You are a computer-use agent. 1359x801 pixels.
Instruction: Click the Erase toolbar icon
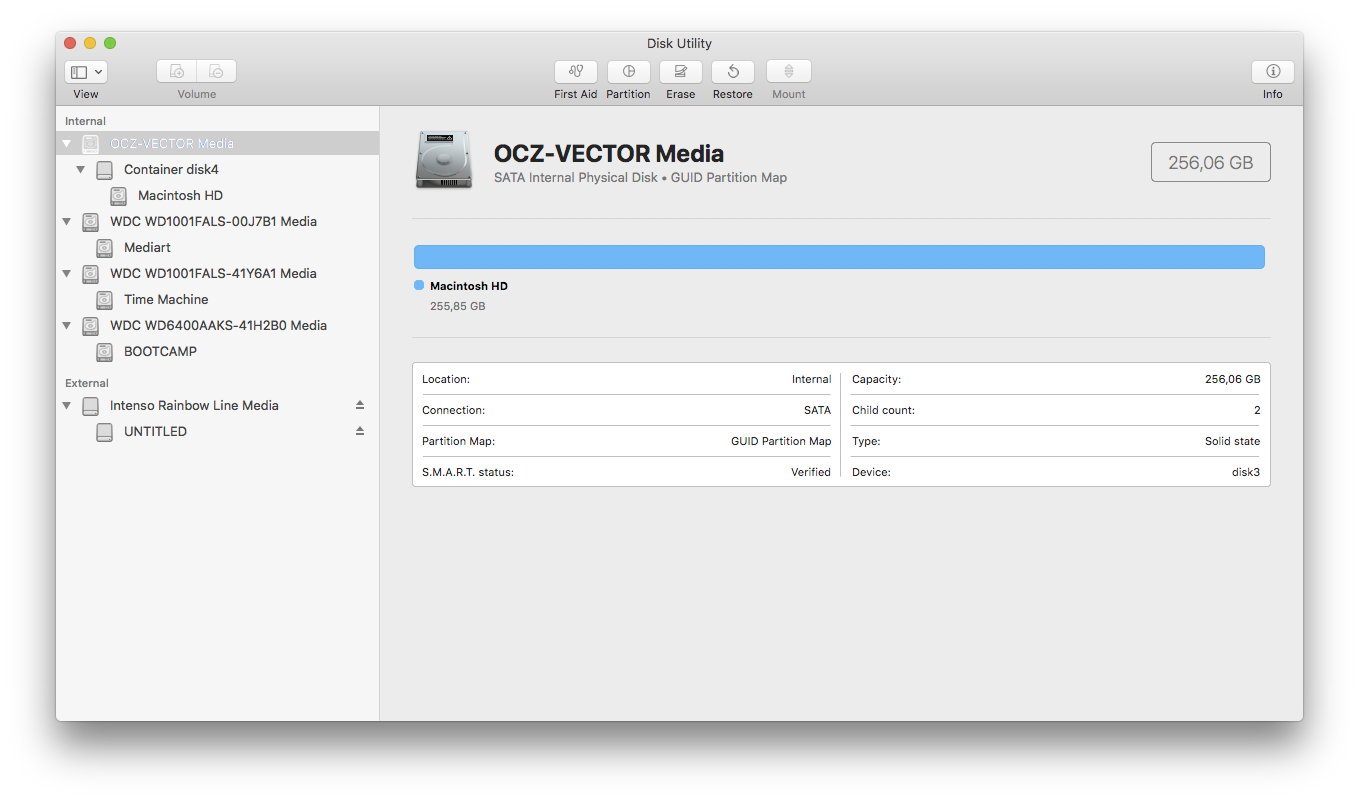pos(681,72)
